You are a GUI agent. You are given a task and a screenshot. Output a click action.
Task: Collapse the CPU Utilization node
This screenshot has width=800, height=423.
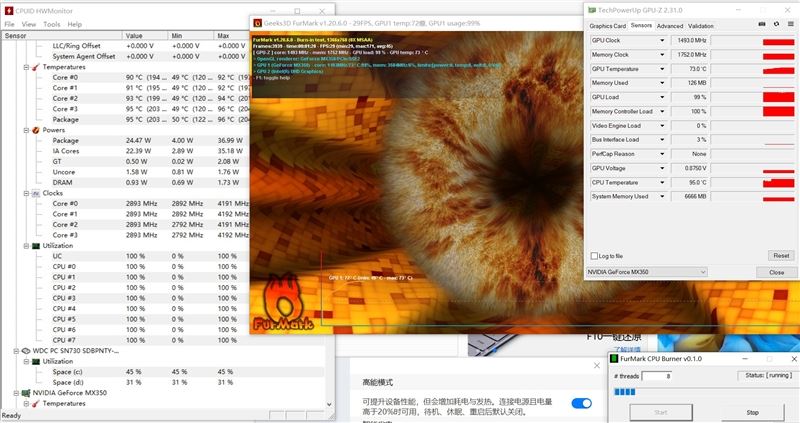[26, 246]
